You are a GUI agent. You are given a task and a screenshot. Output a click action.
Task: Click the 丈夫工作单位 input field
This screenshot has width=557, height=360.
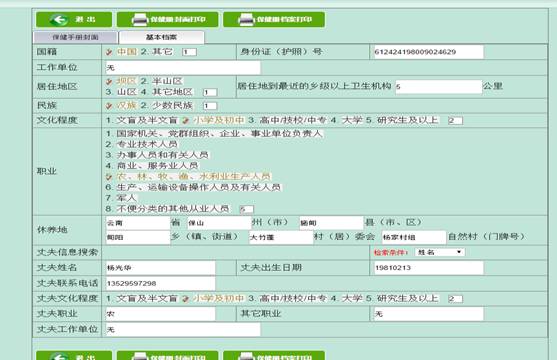tap(183, 329)
